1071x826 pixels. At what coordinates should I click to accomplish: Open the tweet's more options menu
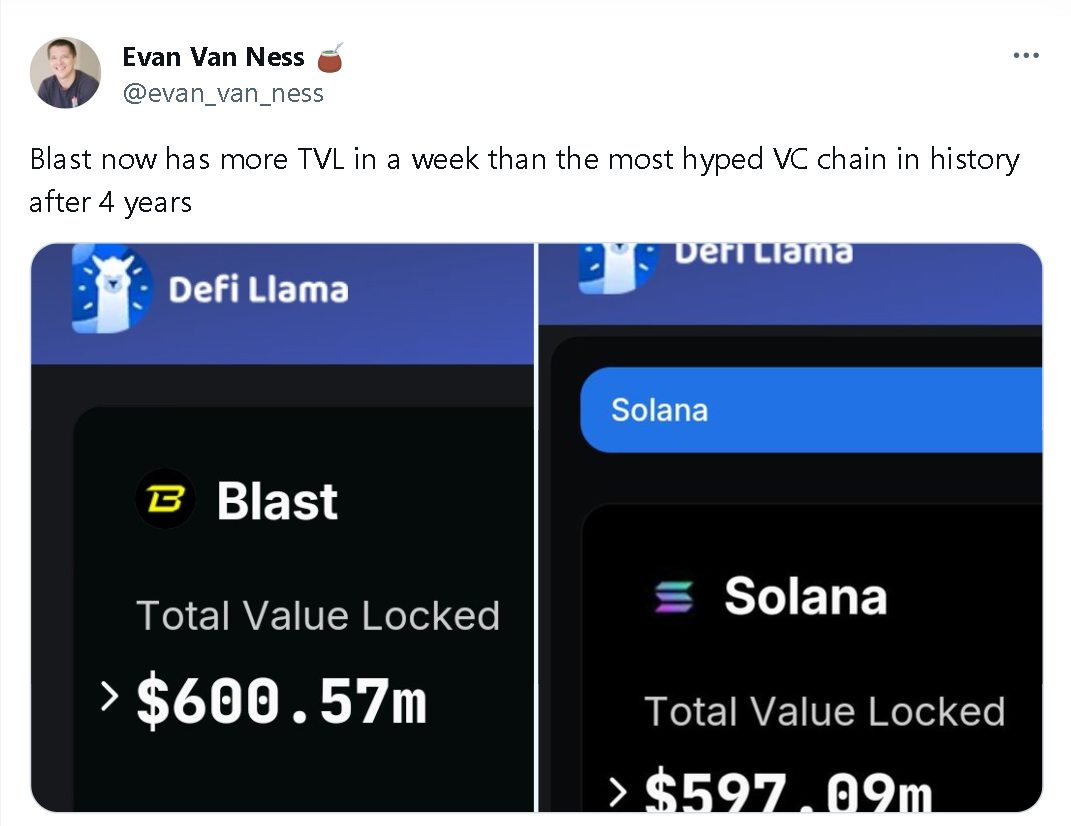click(x=1026, y=56)
